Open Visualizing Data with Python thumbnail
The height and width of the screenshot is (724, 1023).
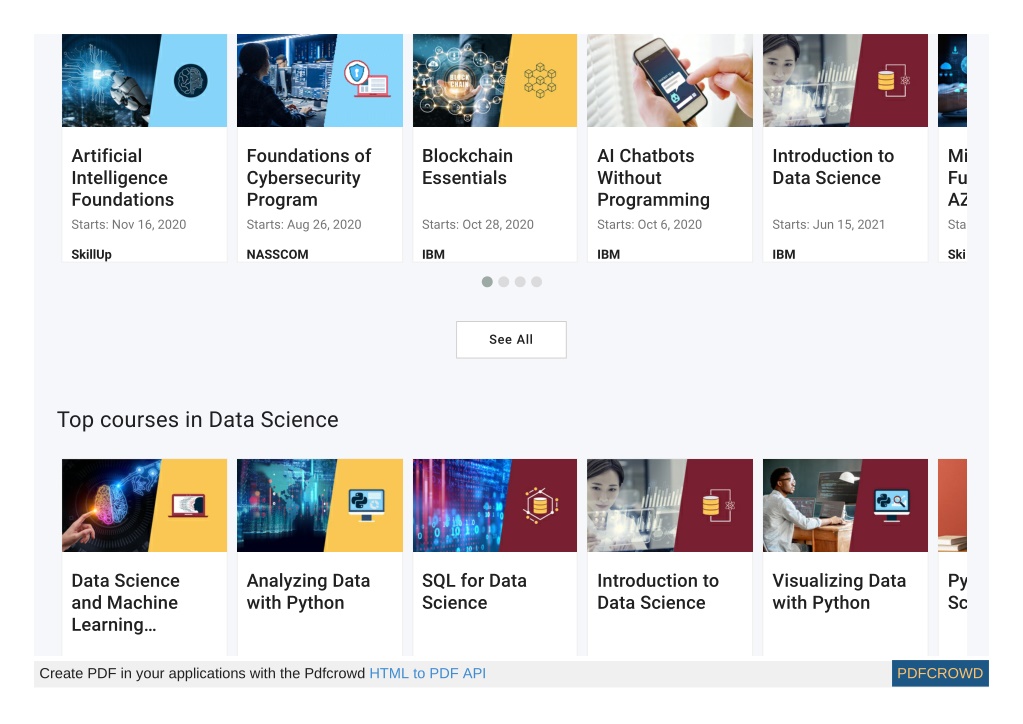(845, 505)
